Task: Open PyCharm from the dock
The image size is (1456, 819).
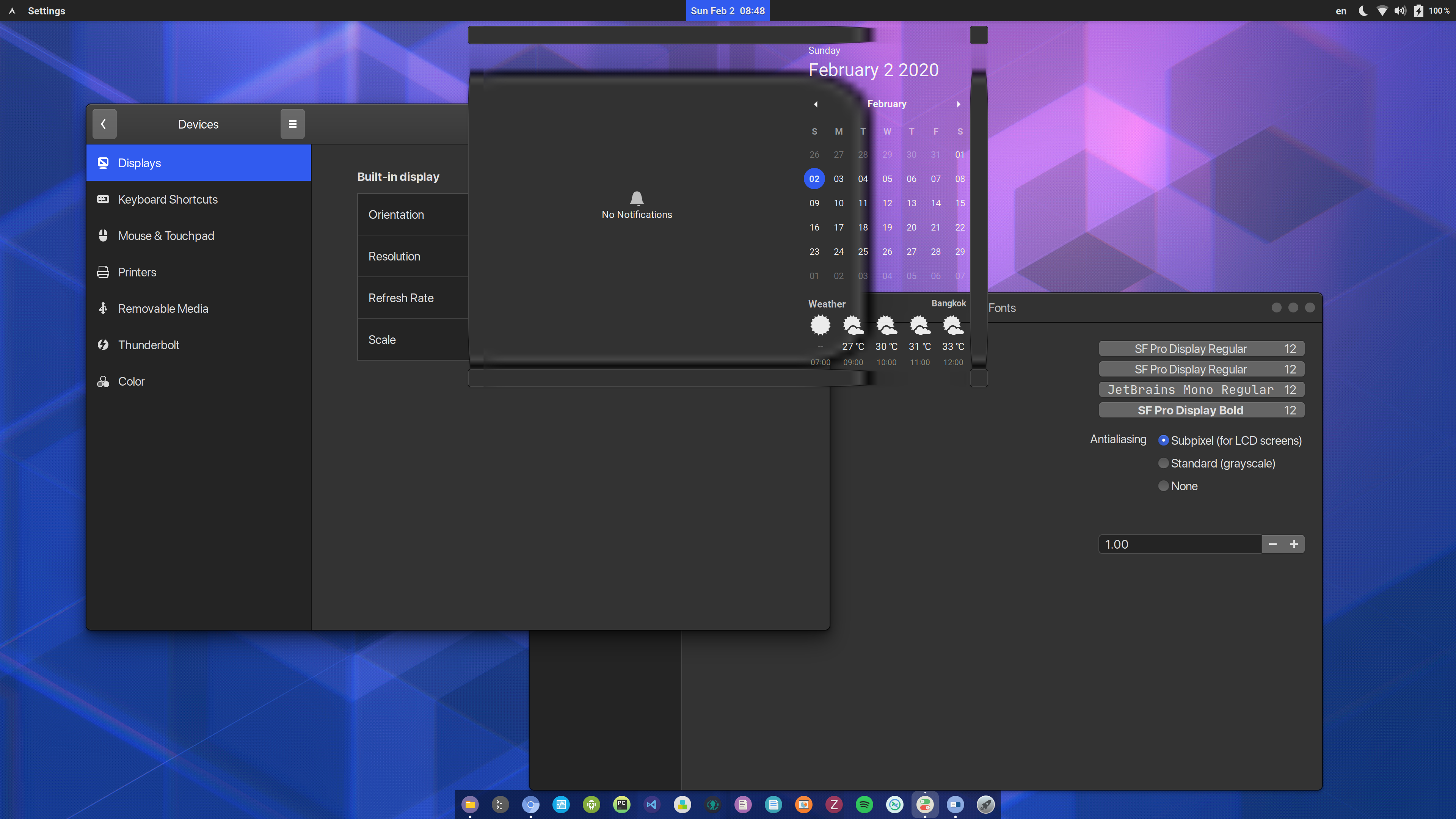Action: tap(622, 804)
